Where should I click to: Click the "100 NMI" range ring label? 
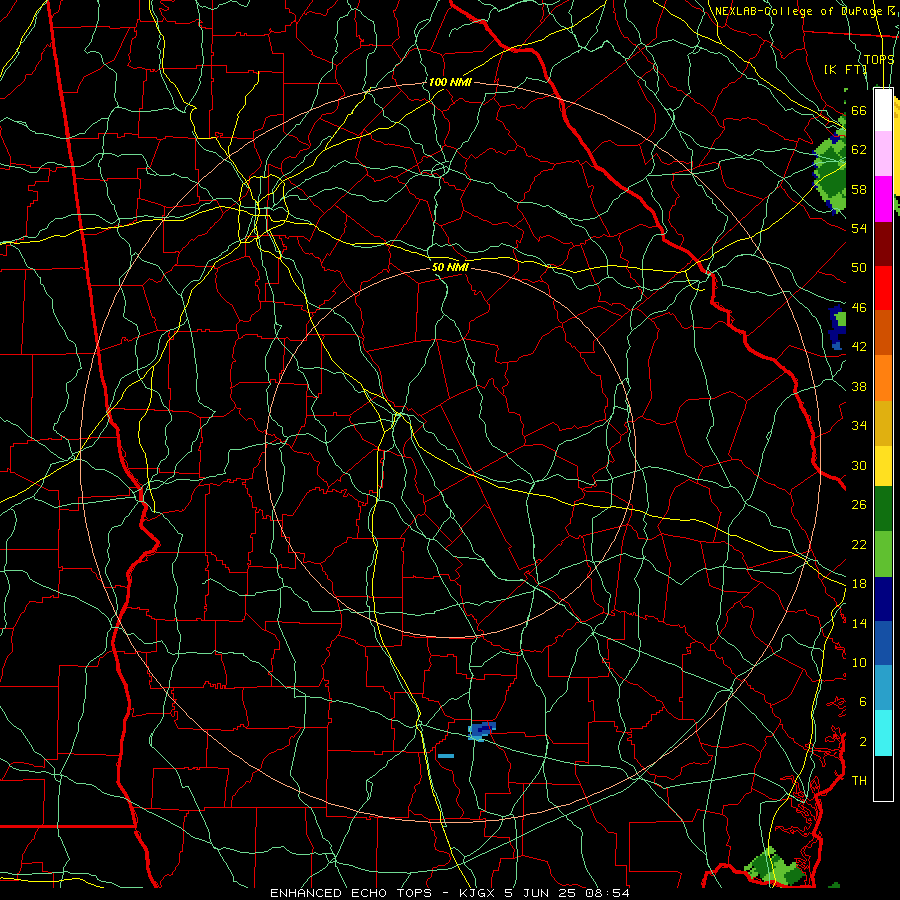tap(450, 82)
